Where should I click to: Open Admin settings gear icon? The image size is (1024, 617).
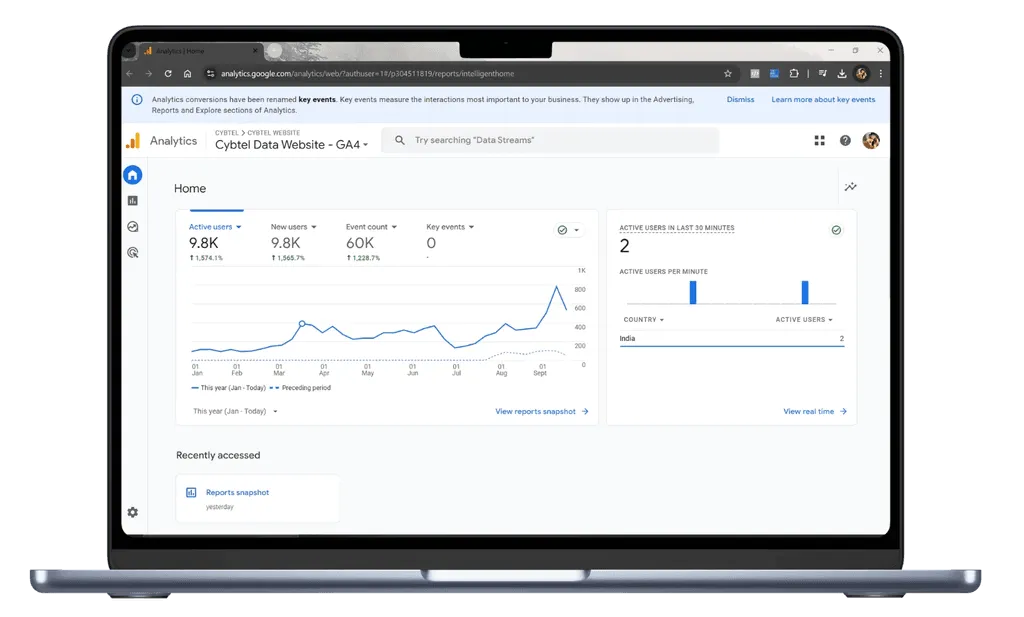tap(133, 513)
